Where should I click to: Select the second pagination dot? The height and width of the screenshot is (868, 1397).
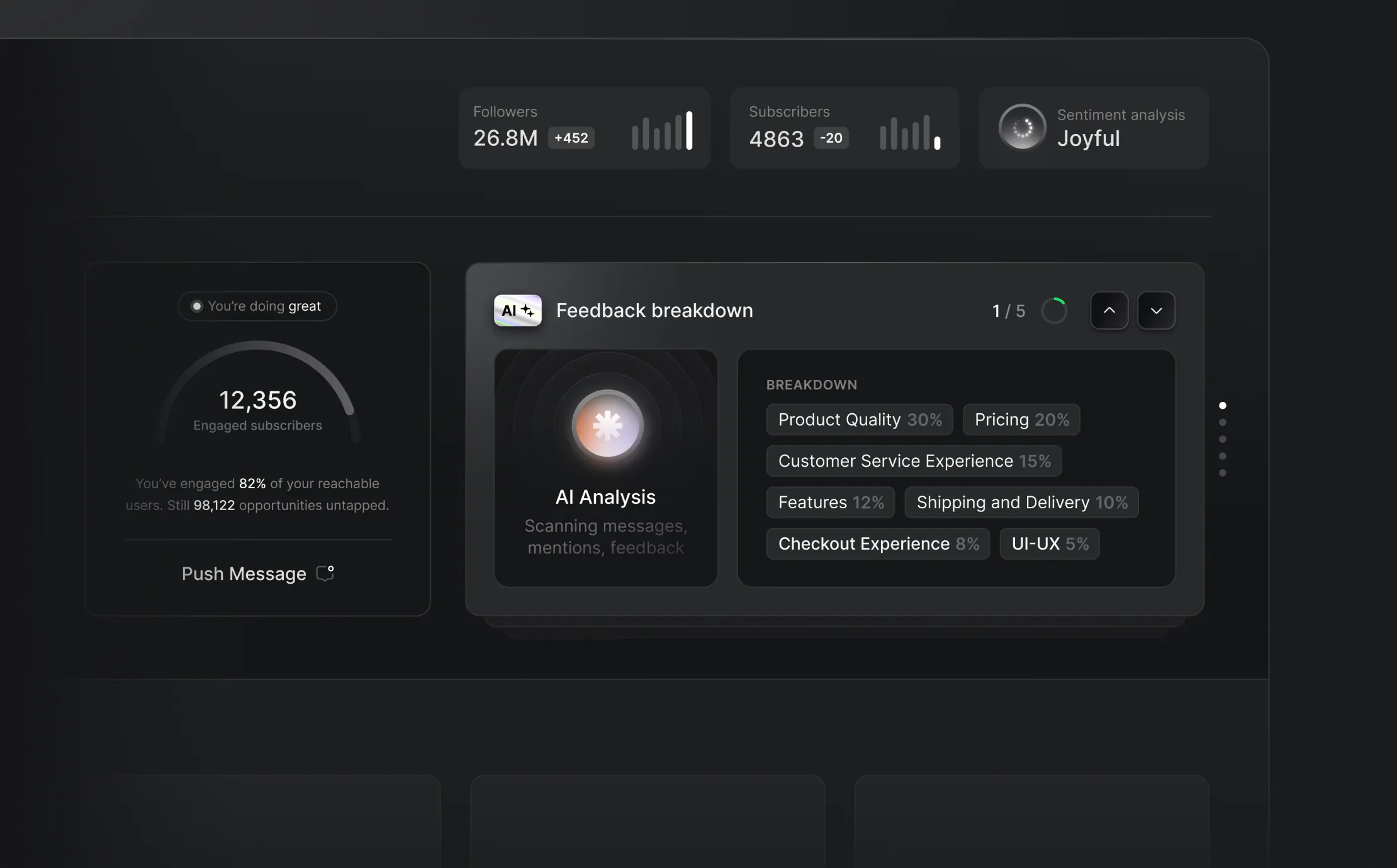tap(1223, 423)
